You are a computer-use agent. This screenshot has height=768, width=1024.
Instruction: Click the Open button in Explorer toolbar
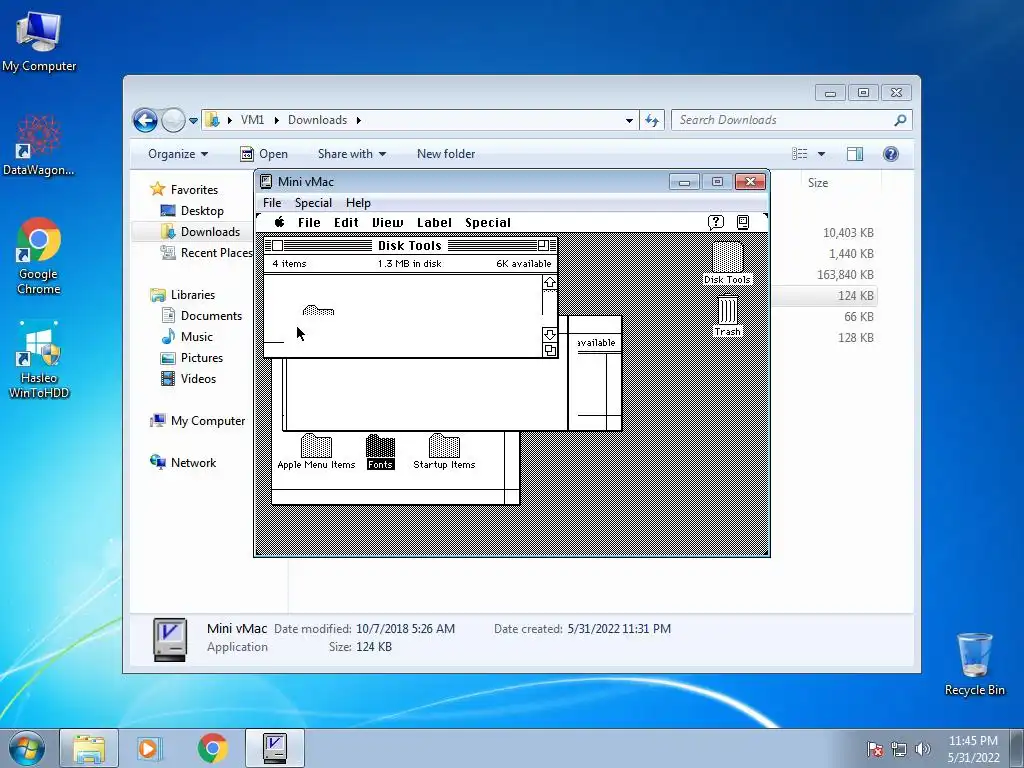pos(264,153)
